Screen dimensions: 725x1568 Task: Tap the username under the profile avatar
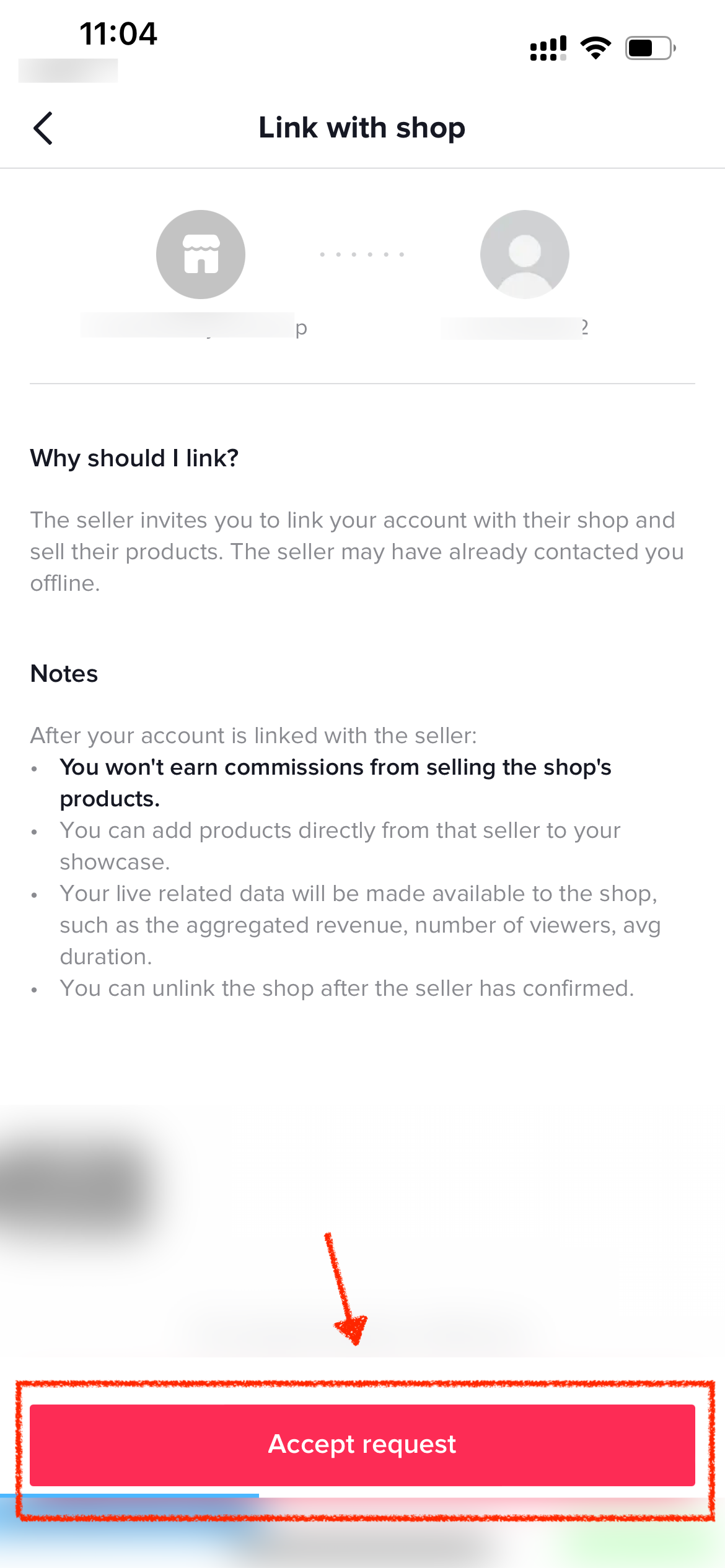pos(514,328)
